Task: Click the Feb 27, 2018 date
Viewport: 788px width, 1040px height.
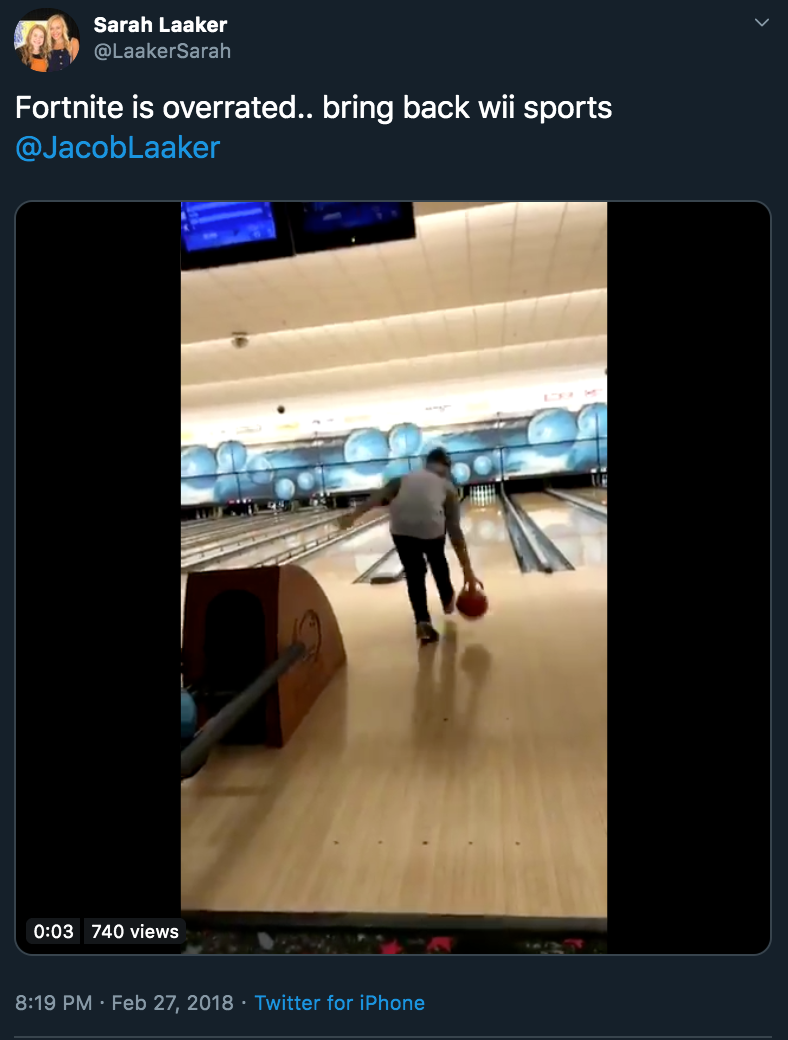Action: coord(172,1002)
